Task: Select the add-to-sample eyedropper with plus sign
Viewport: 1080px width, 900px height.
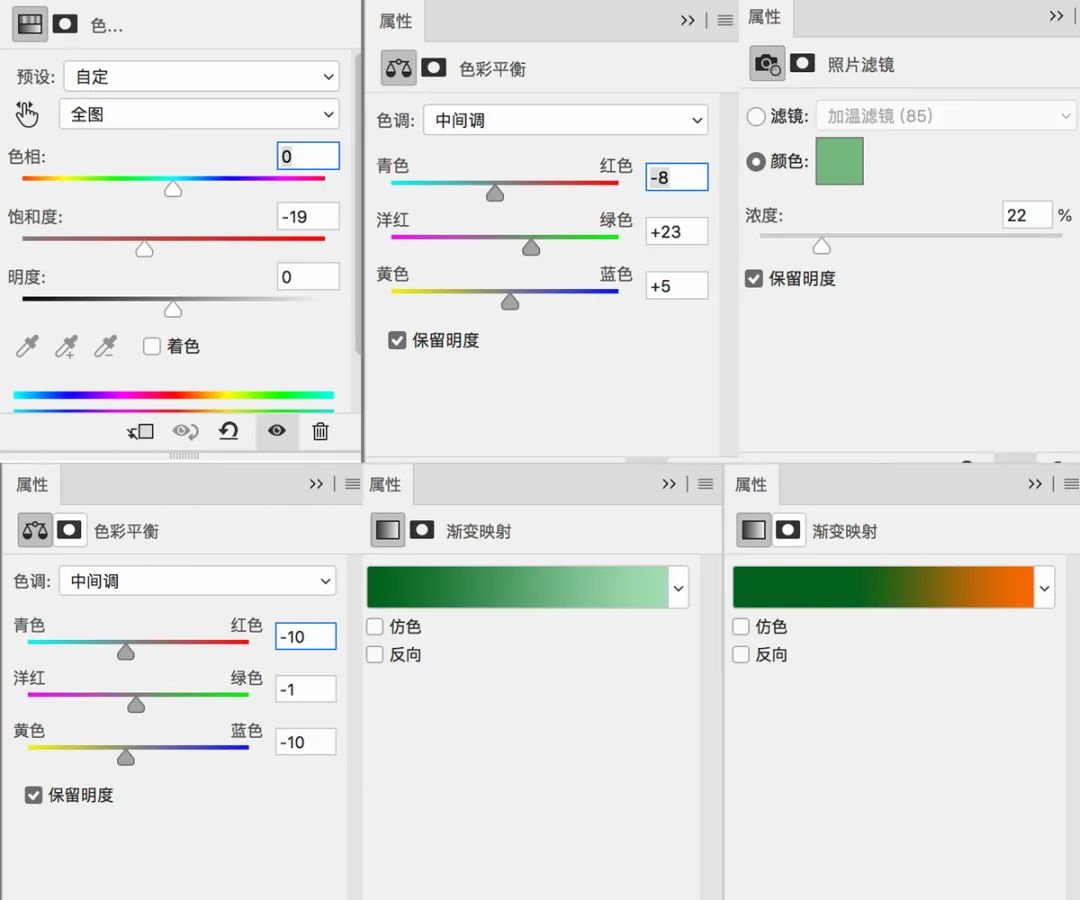Action: [x=66, y=347]
